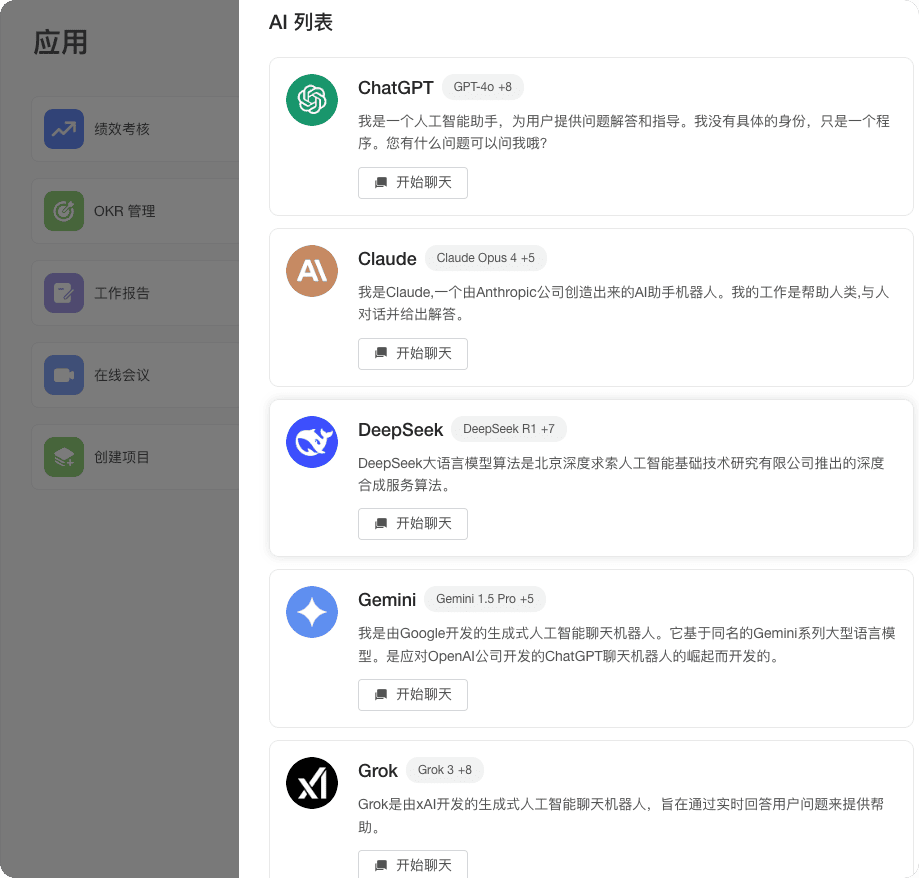This screenshot has width=919, height=878.
Task: Click the Claude title text
Action: (387, 258)
